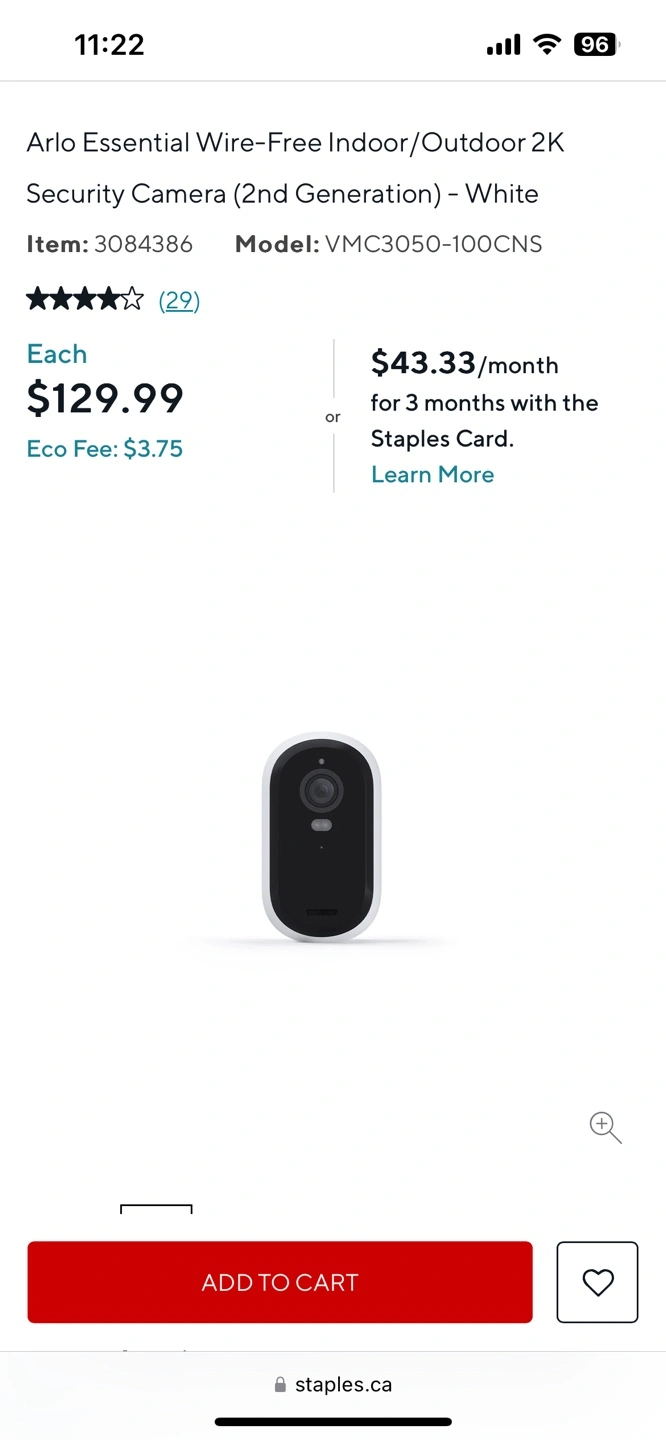
Task: Tap the star rating icons
Action: pyautogui.click(x=85, y=299)
